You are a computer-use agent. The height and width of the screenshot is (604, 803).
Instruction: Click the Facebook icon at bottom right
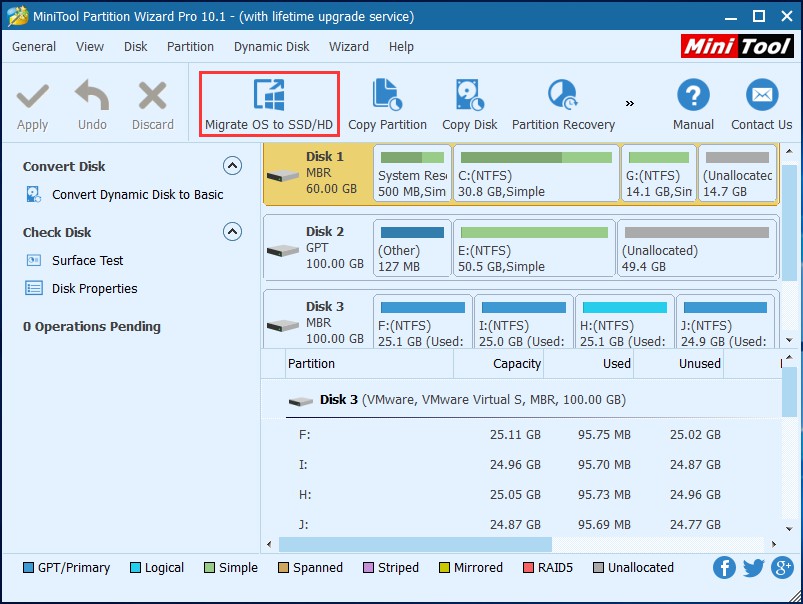723,567
